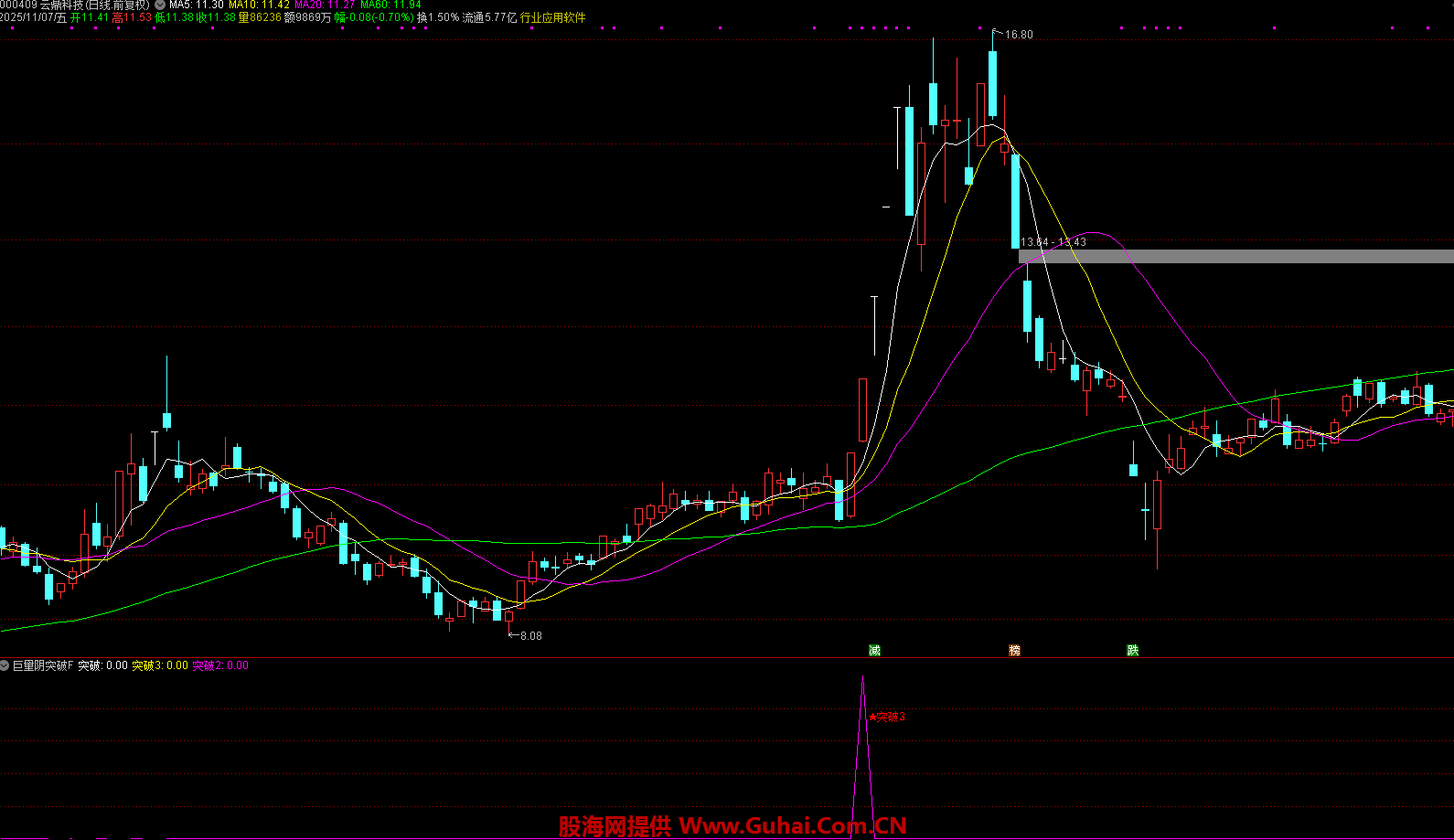The width and height of the screenshot is (1454, 840).
Task: Expand the 巨量阴突破F indicator dropdown arrow
Action: [5, 665]
